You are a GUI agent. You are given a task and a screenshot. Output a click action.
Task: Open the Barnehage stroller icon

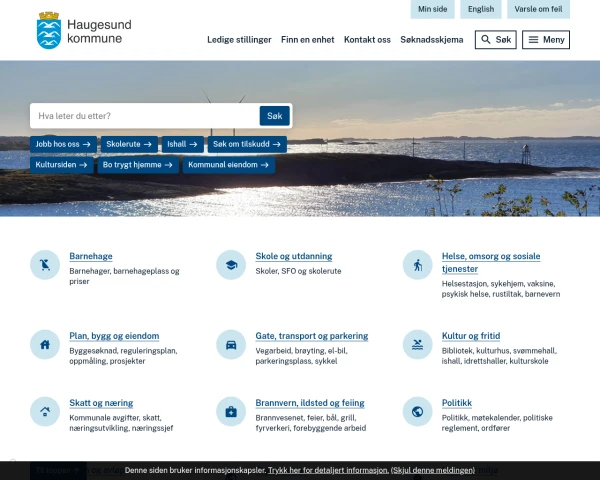click(45, 265)
